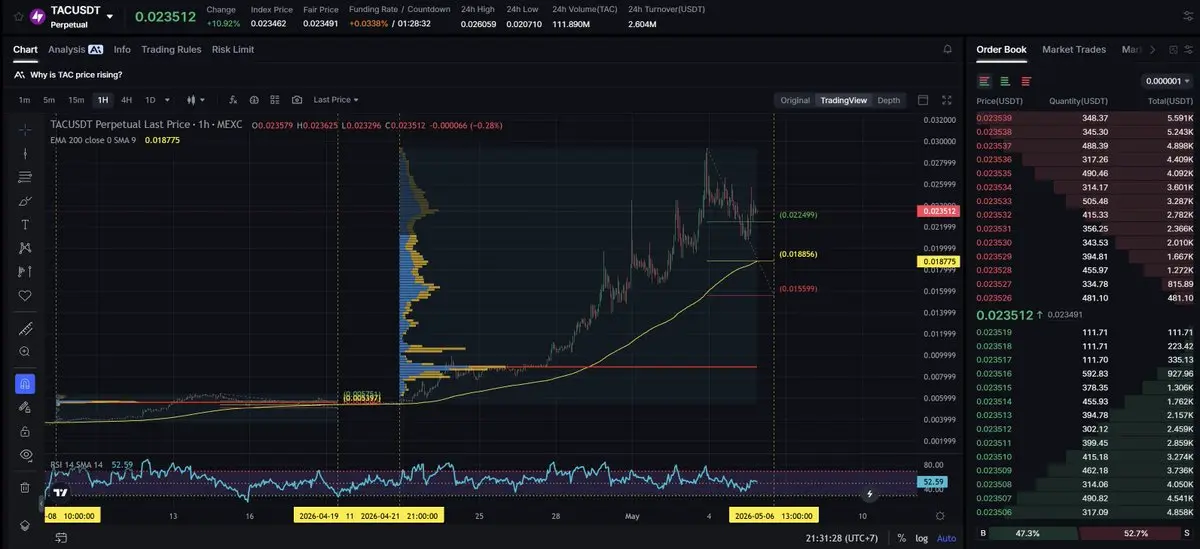Show both buy and sell orders view

point(985,81)
